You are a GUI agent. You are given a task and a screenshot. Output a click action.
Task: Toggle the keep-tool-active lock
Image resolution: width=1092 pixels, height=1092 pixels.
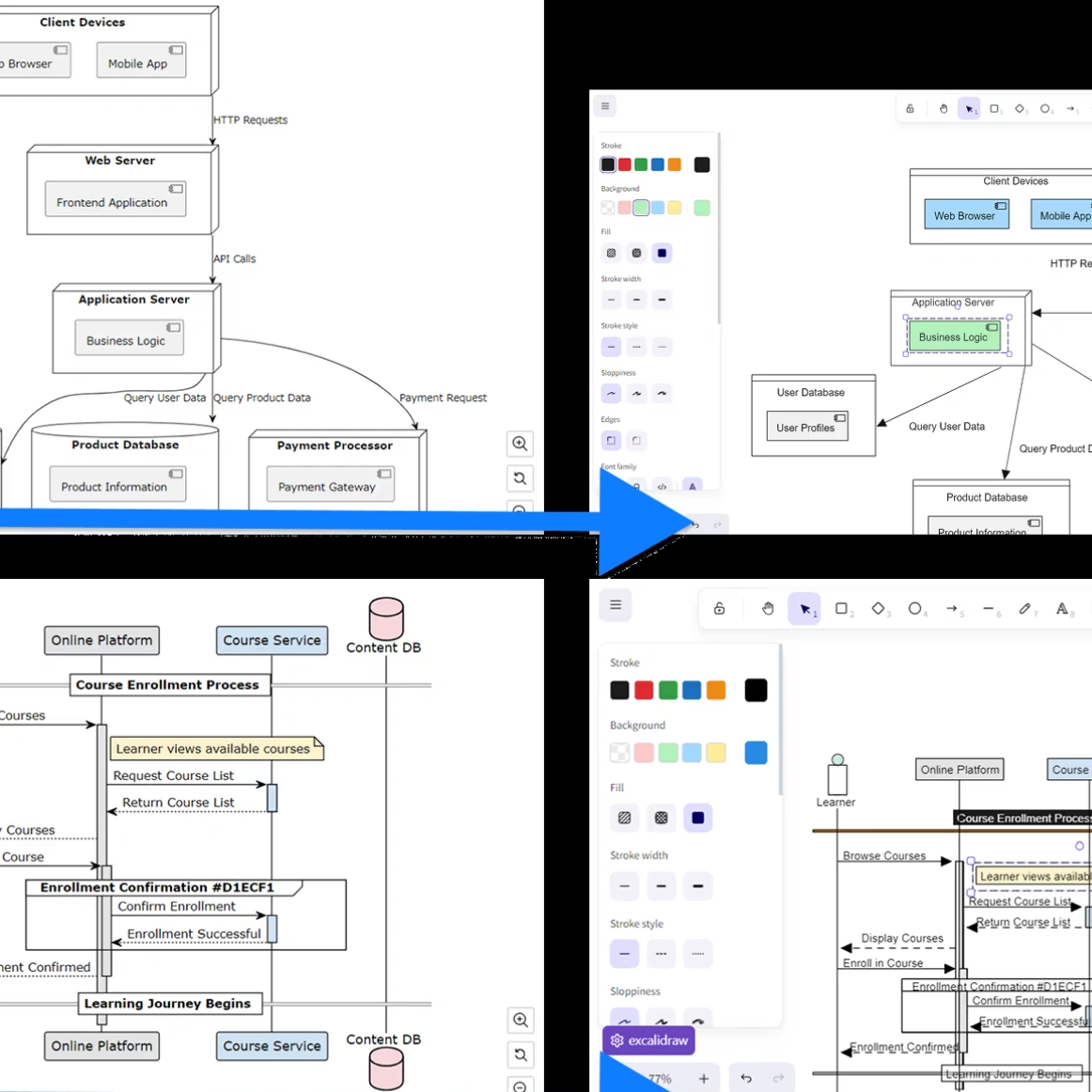tap(720, 608)
